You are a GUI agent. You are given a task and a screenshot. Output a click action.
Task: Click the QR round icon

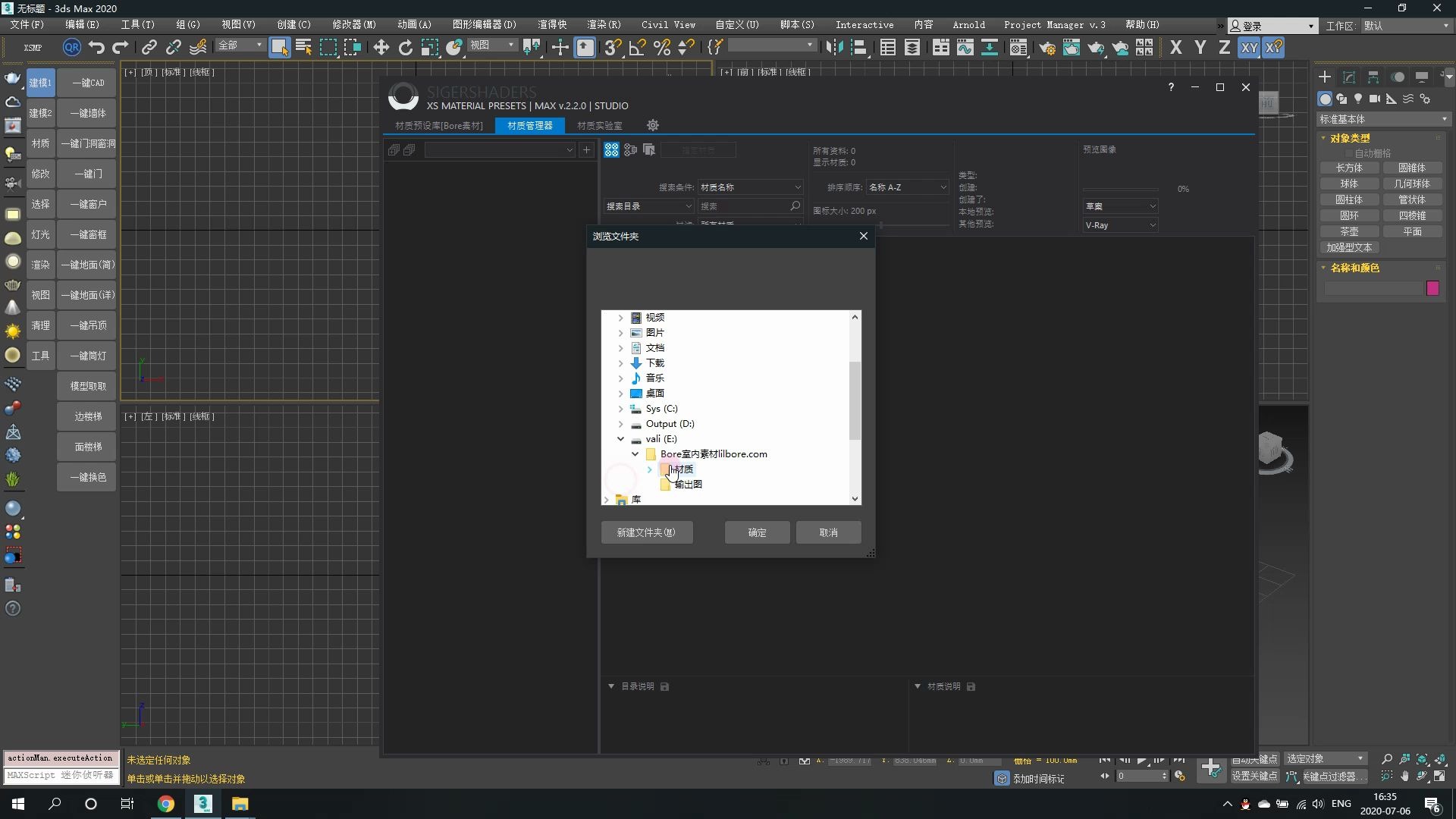71,48
